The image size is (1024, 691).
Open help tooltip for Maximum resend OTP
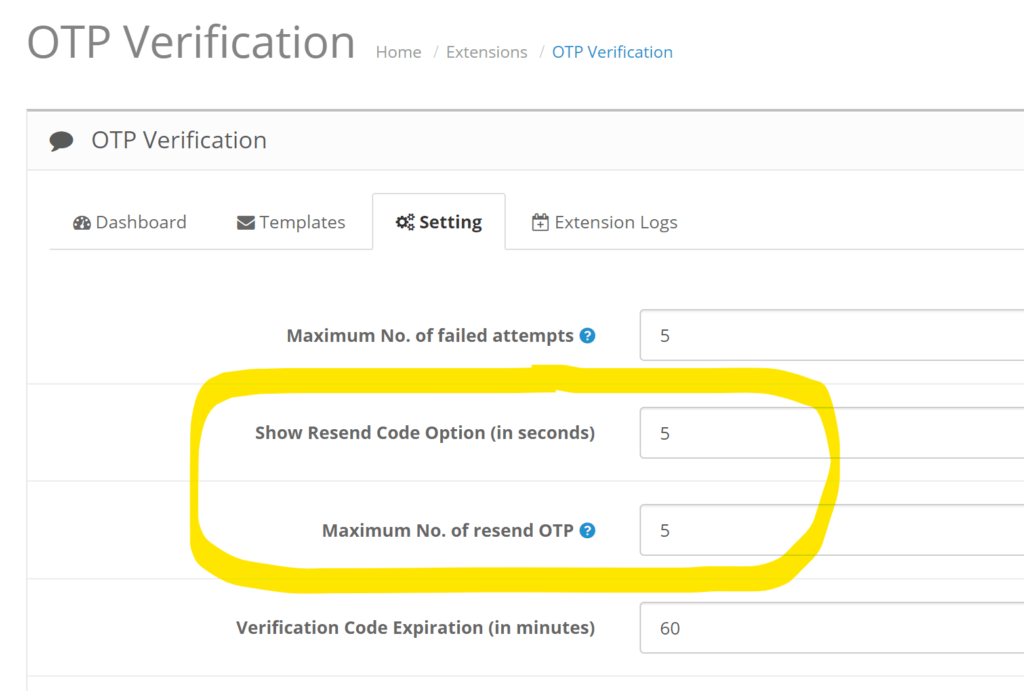coord(587,531)
